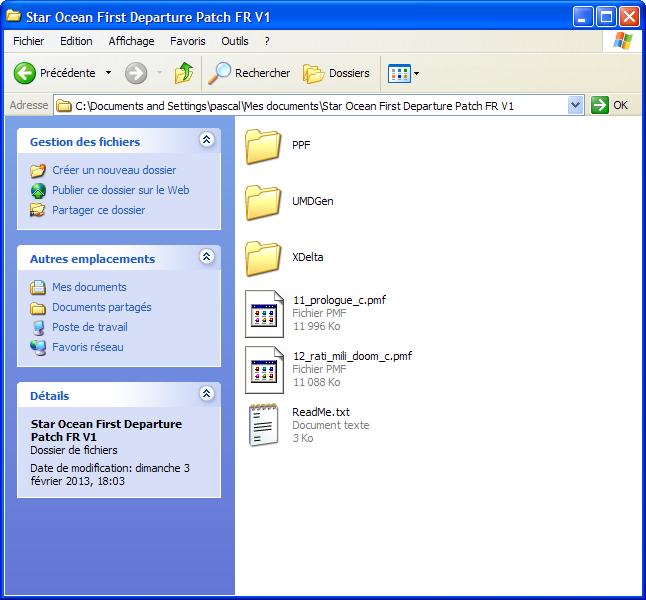Click the globe icon beside Publier

click(38, 191)
